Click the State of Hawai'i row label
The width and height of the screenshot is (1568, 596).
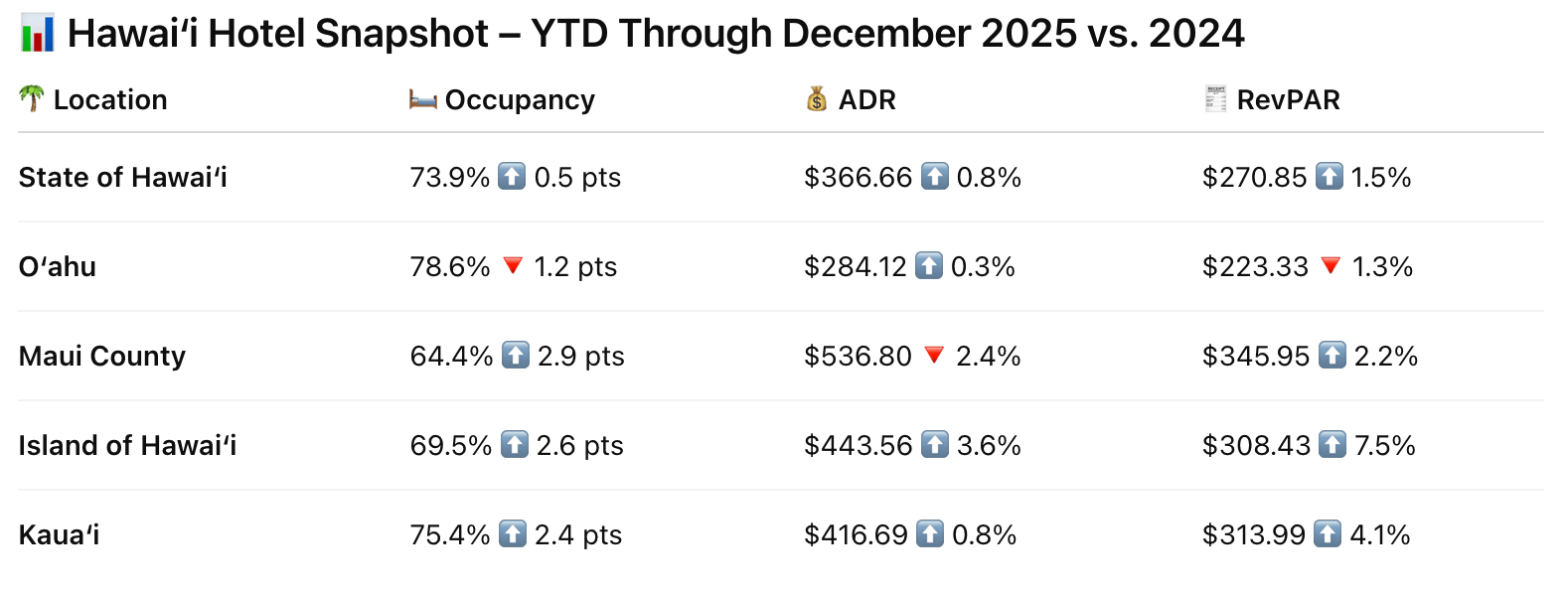coord(123,178)
